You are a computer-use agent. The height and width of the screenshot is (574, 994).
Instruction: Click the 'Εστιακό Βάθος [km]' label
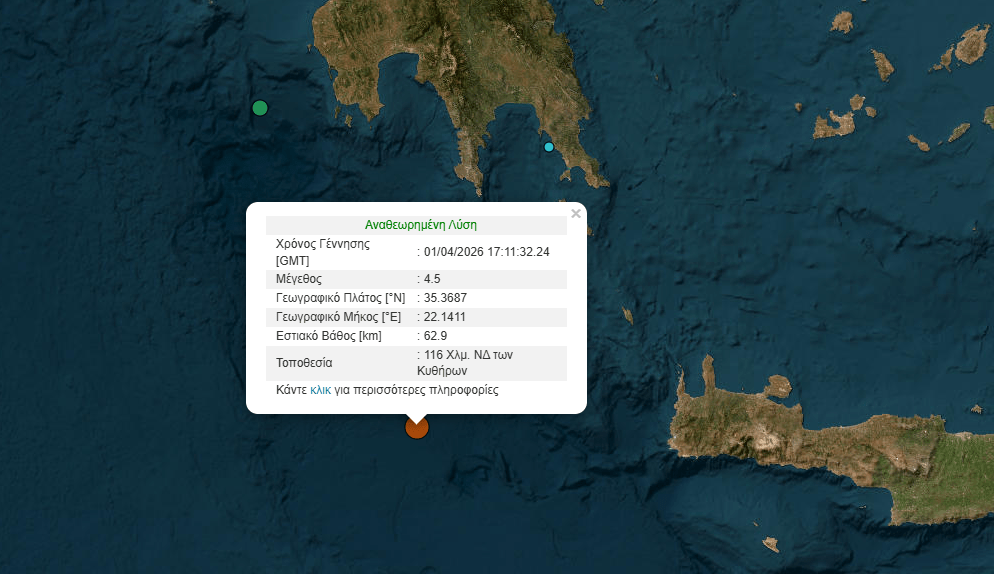coord(328,336)
